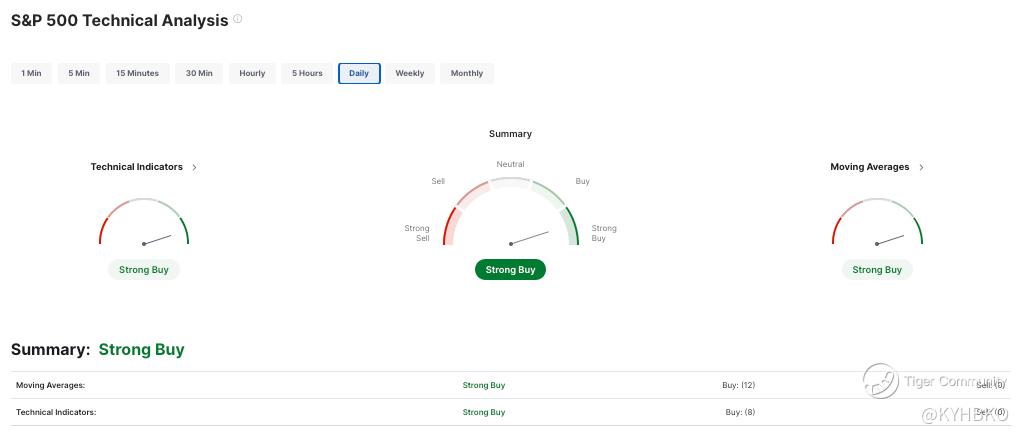Click the Sell label on the summary gauge
This screenshot has height=438, width=1028.
[x=438, y=181]
